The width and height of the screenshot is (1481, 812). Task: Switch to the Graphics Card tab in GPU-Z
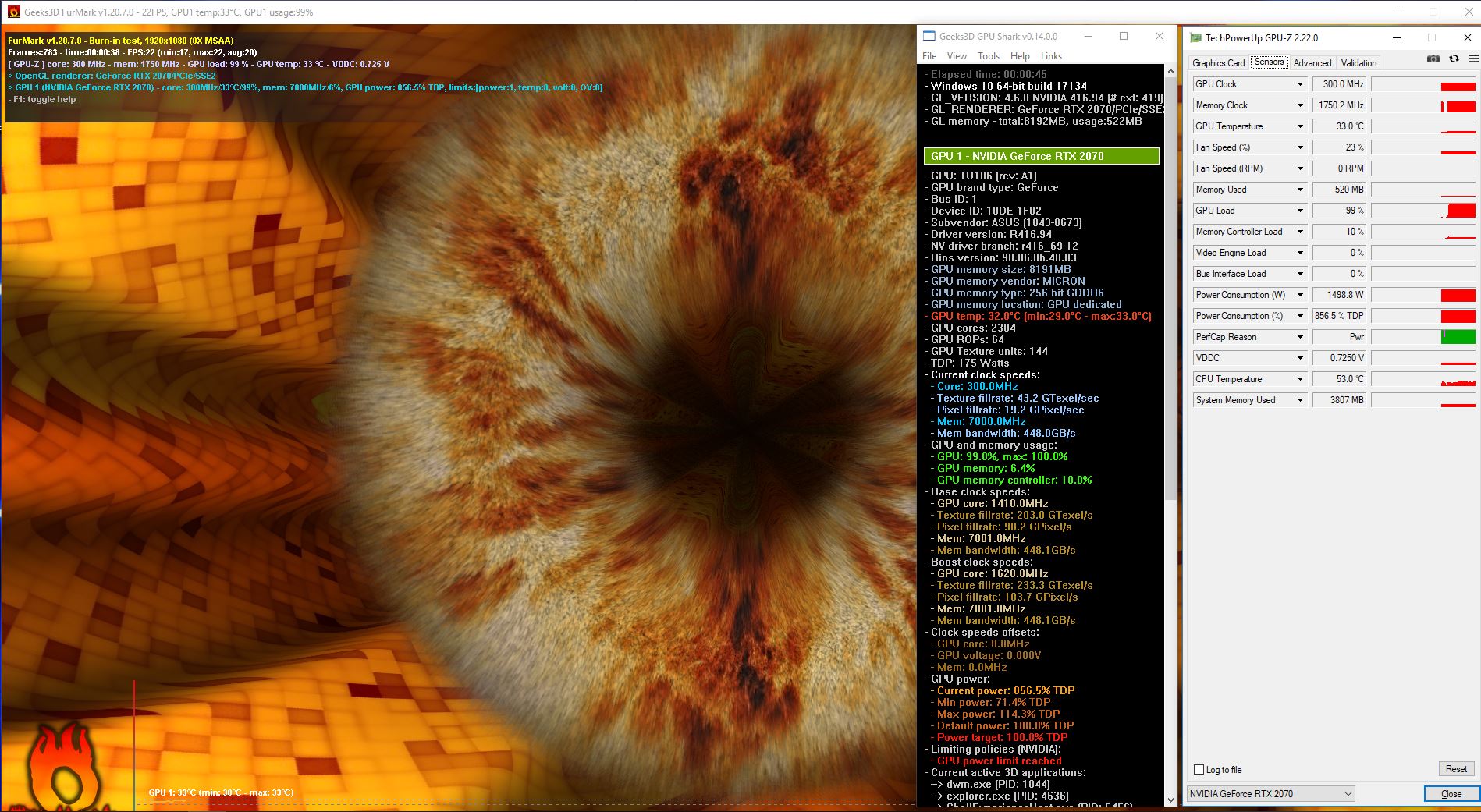(1218, 63)
